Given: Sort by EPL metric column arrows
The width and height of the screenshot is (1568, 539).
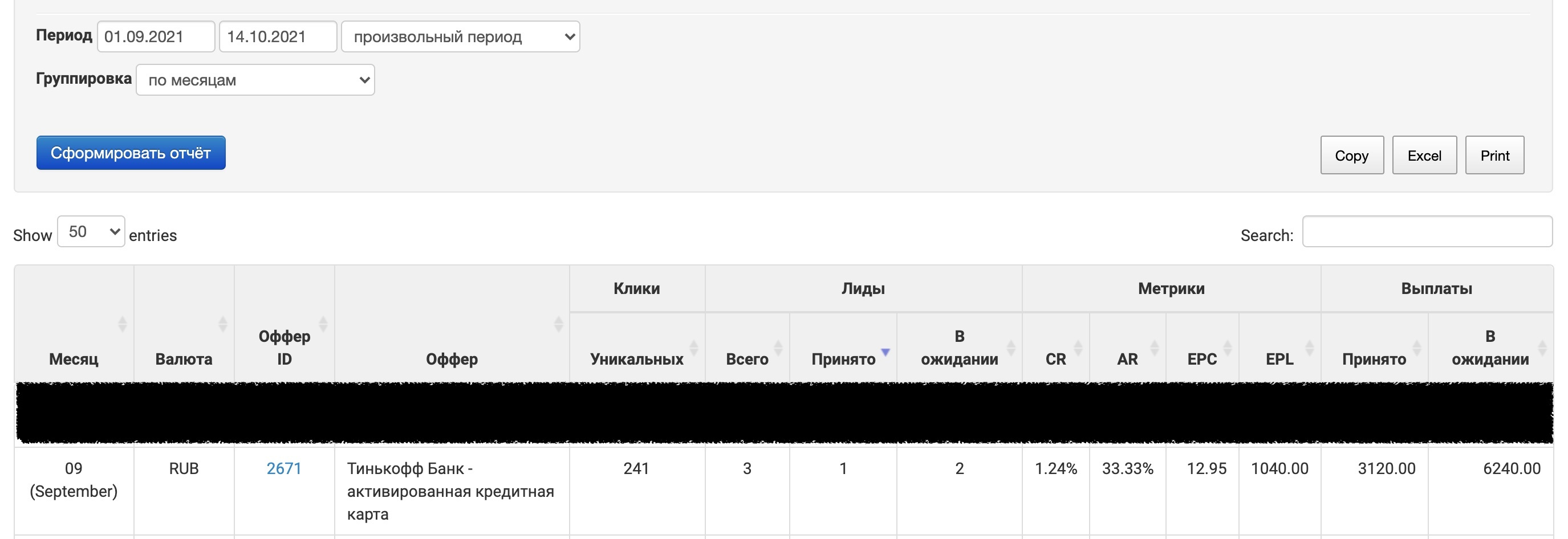Looking at the screenshot, I should coord(1309,348).
